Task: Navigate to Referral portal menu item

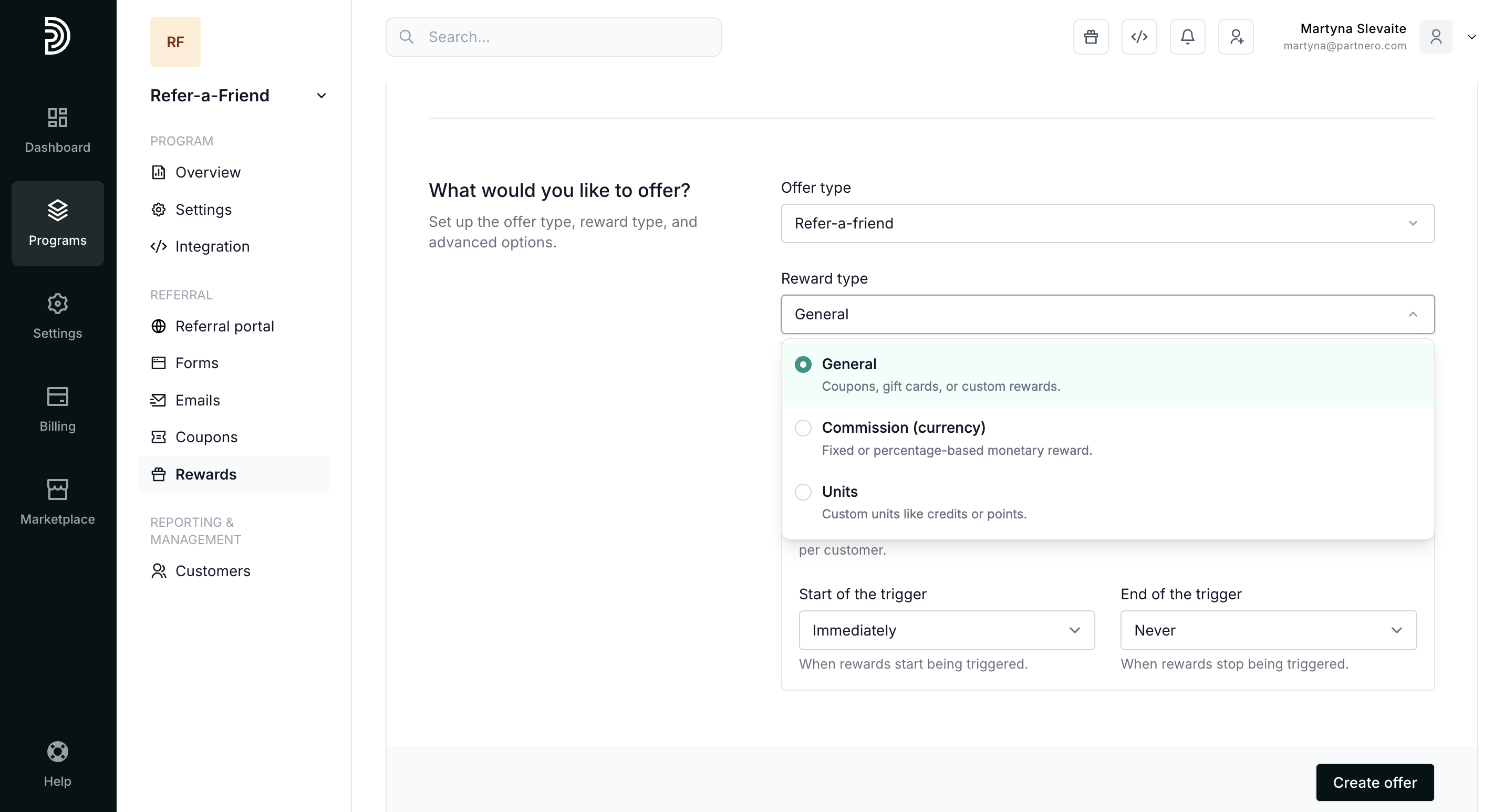Action: (224, 326)
